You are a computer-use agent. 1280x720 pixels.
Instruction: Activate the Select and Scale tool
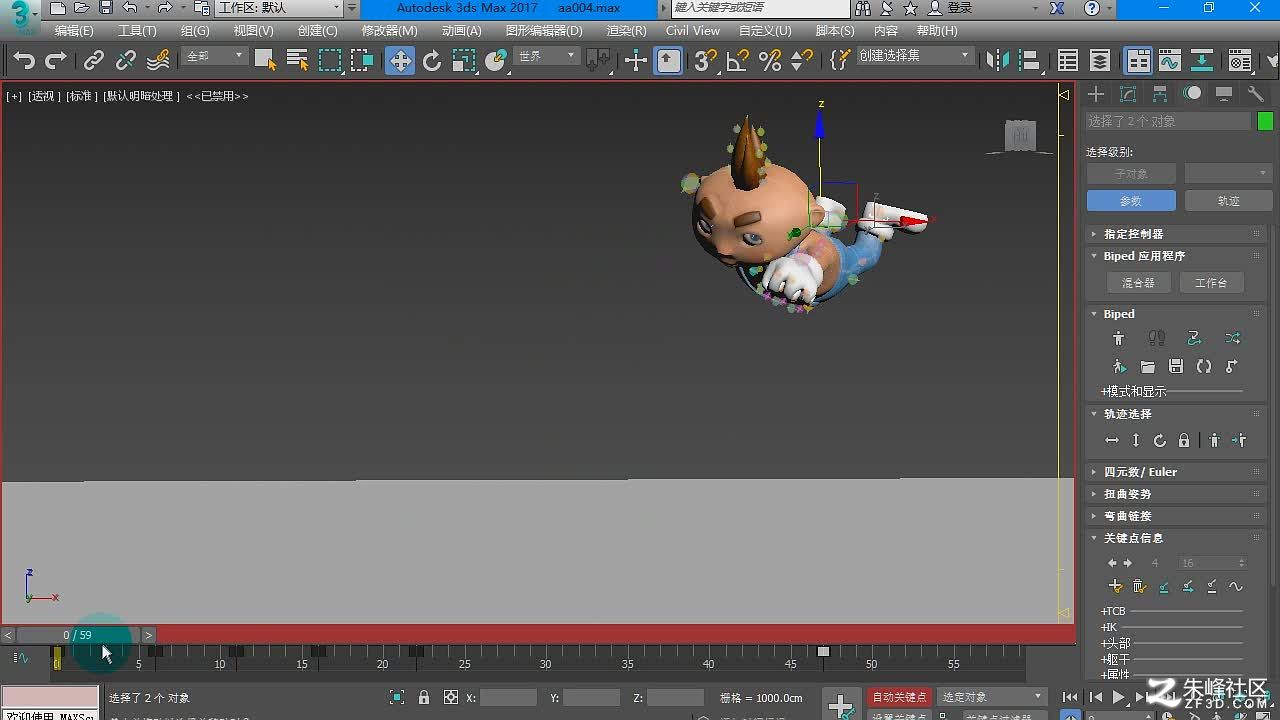point(464,61)
